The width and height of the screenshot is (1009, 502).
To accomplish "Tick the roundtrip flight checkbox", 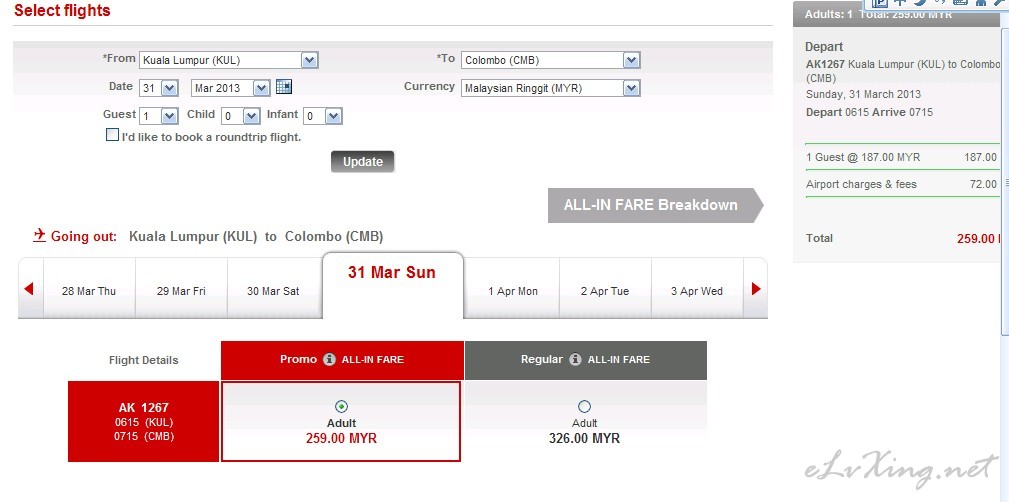I will click(113, 135).
